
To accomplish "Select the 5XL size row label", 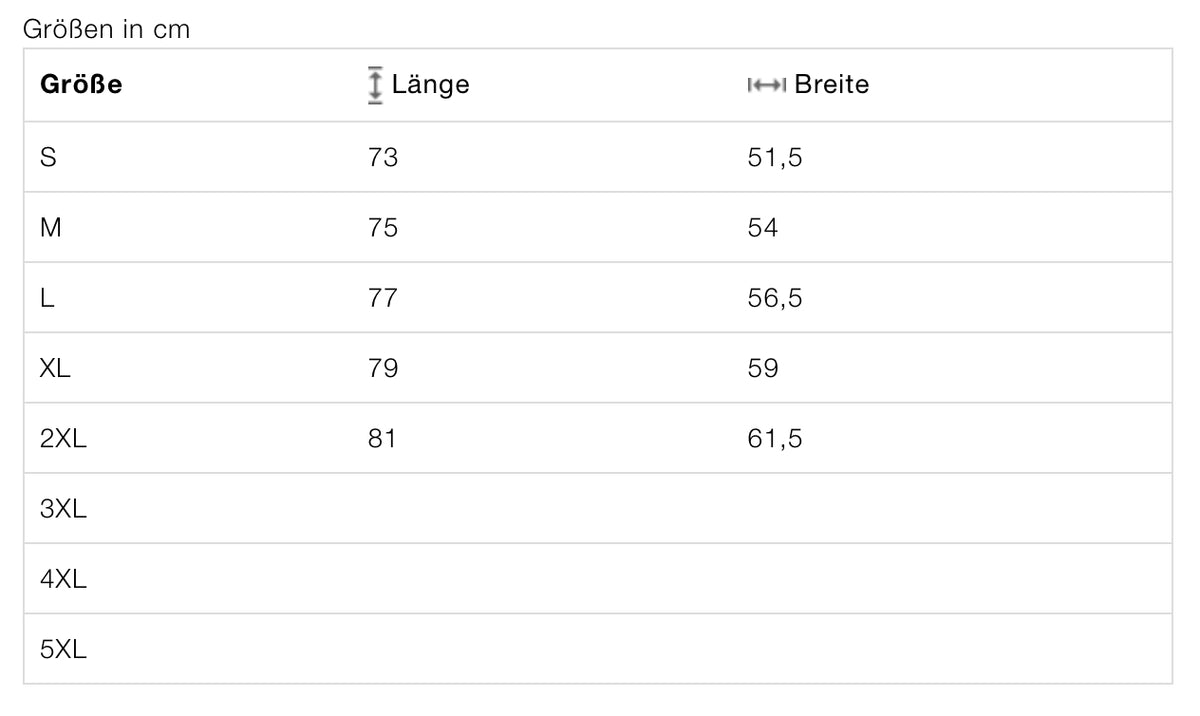I will click(63, 649).
